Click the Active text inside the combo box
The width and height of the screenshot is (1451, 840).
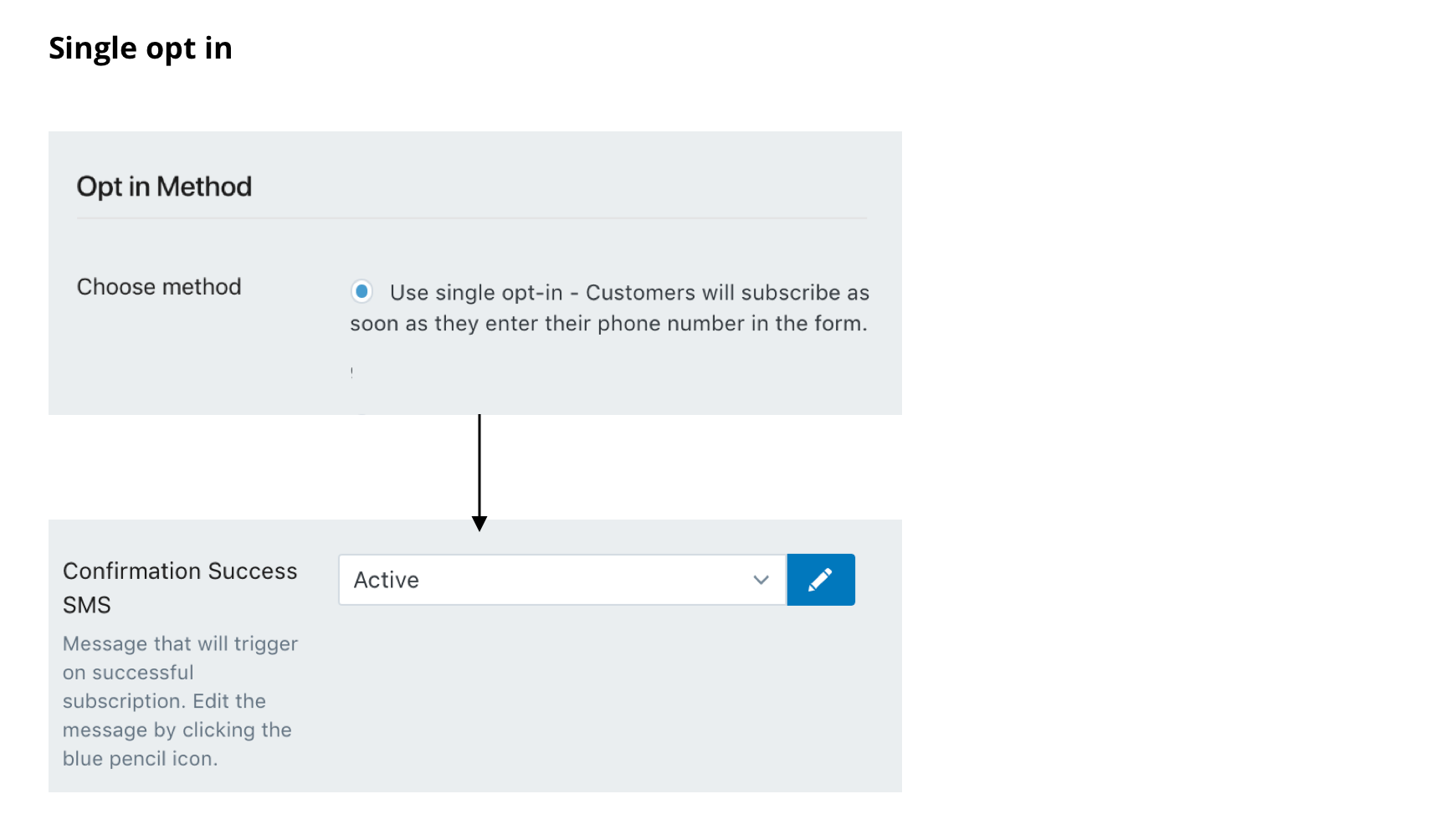(387, 580)
